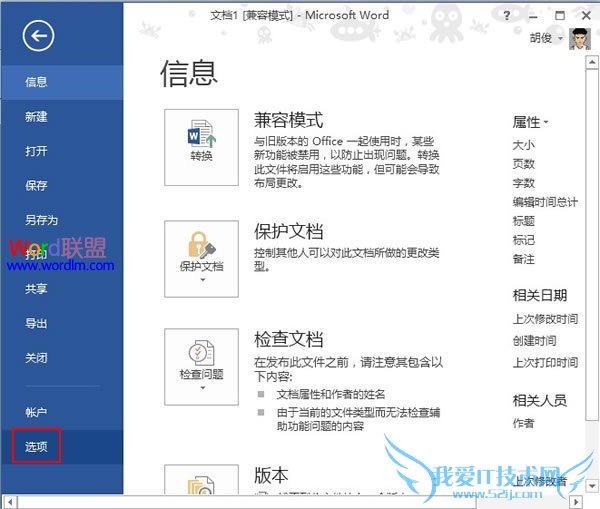Viewport: 600px width, 509px height.
Task: Open 选项 (Options) in the sidebar
Action: click(62, 447)
